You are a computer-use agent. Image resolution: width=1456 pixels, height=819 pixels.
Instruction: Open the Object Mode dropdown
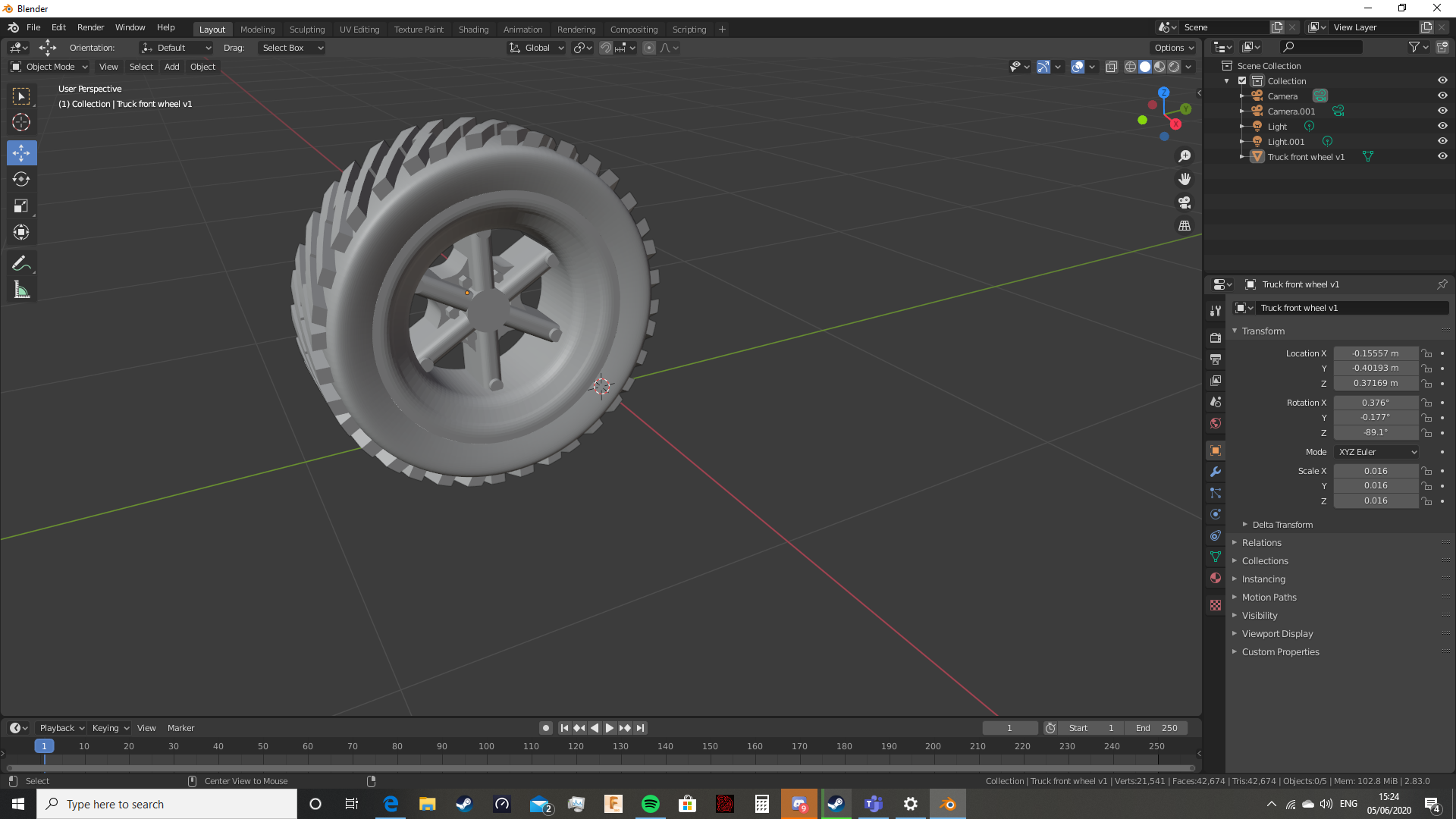[x=49, y=67]
